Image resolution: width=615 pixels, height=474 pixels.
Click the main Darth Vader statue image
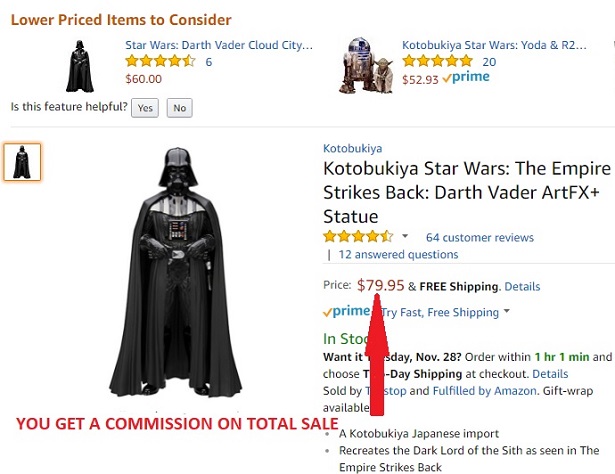[175, 272]
